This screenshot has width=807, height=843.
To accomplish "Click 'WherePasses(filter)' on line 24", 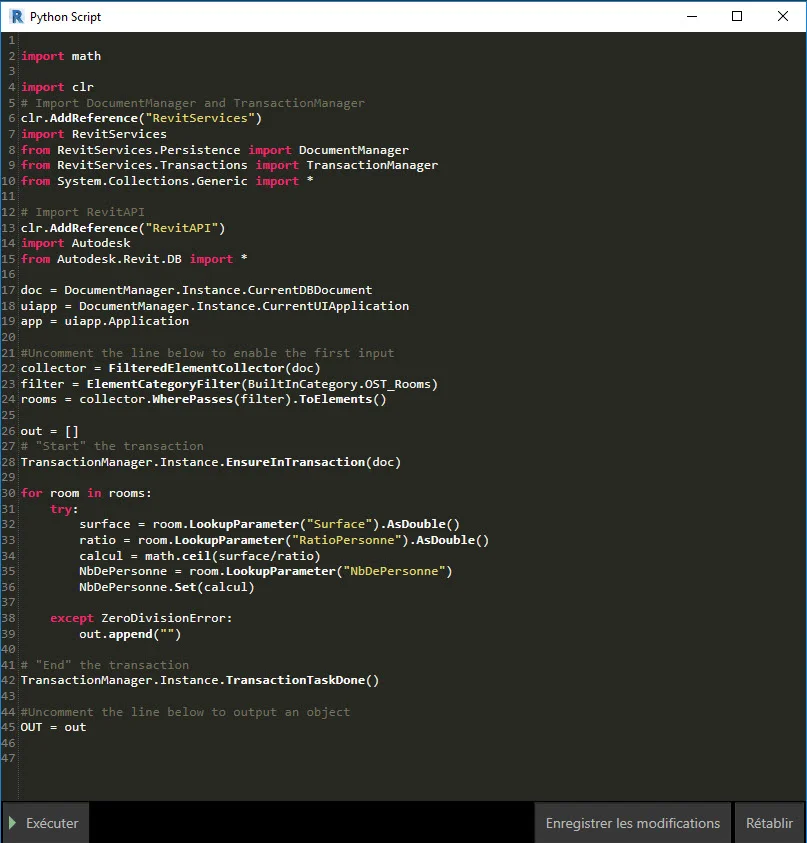I will [222, 399].
